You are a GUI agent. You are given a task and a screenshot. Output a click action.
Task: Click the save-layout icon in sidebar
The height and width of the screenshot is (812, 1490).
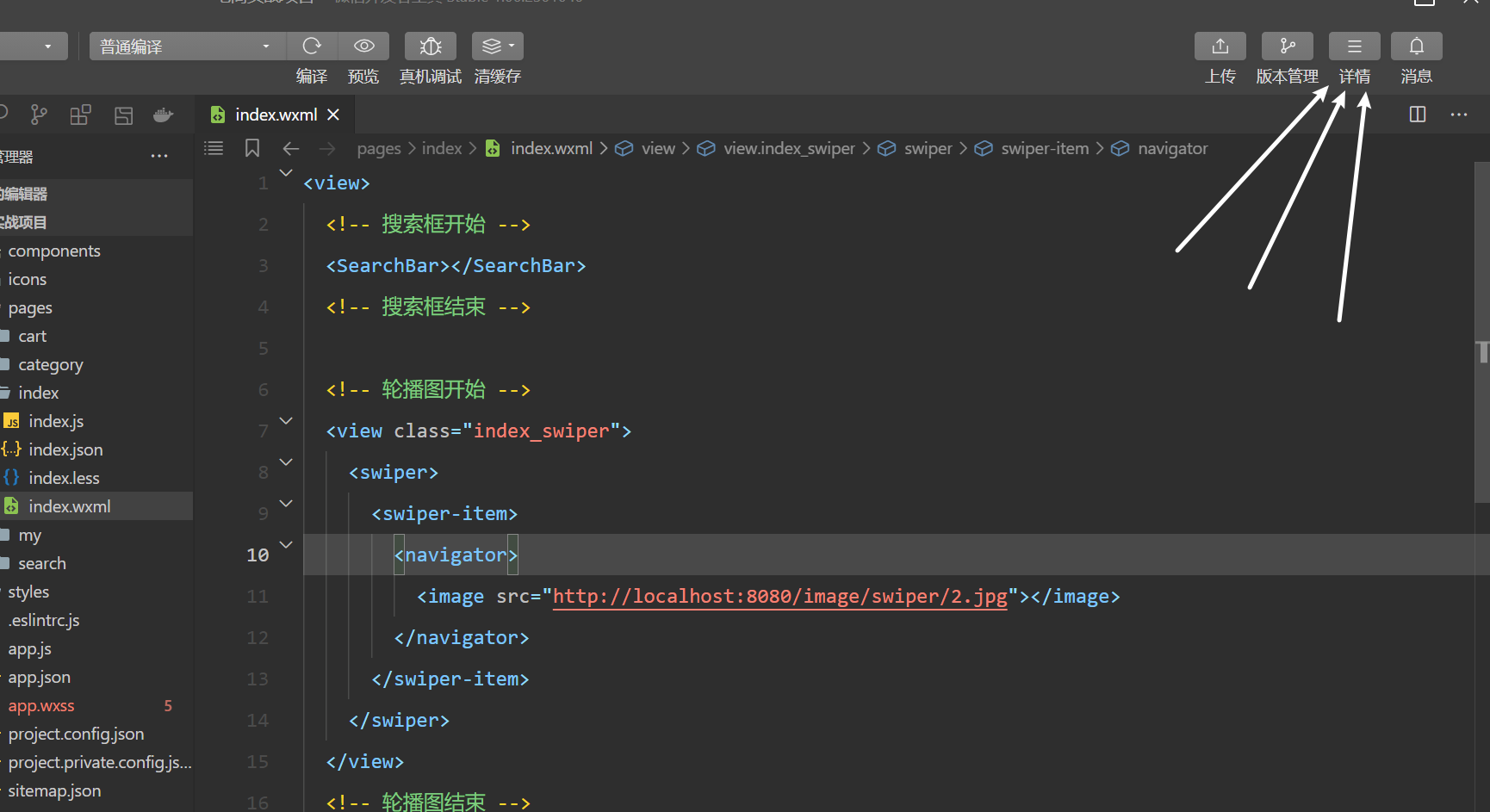[123, 115]
